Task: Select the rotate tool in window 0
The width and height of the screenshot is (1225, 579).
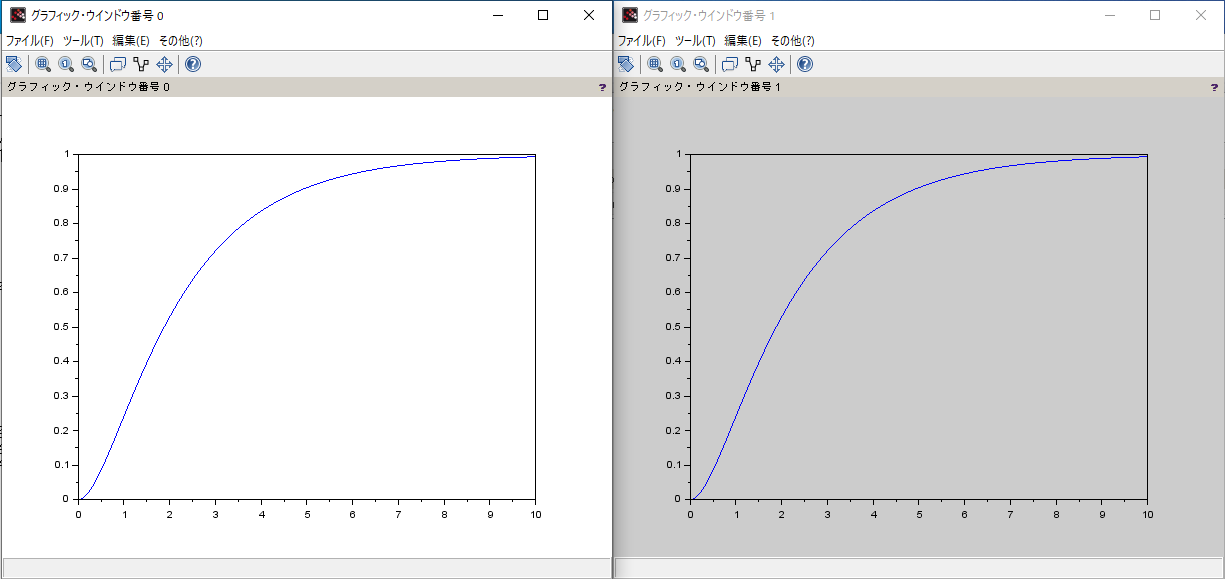Action: 13,64
